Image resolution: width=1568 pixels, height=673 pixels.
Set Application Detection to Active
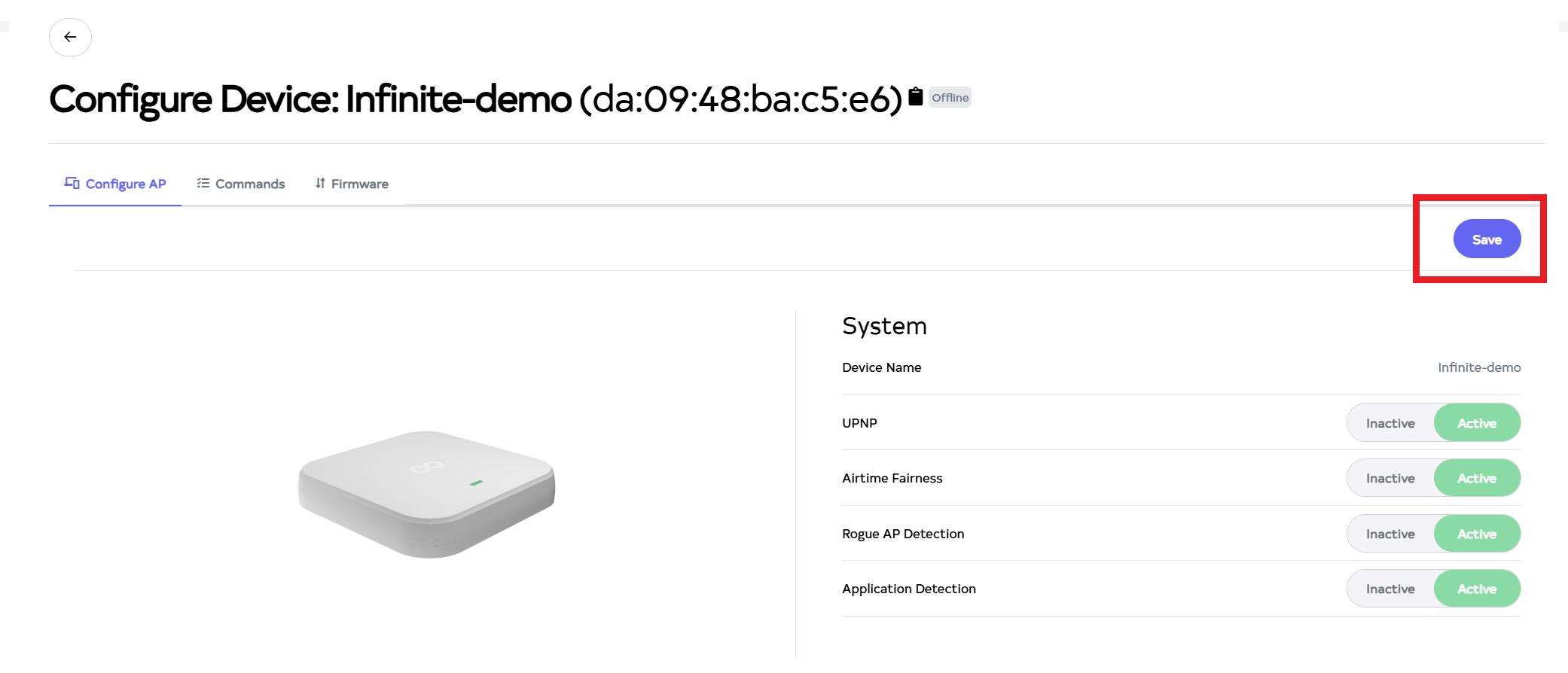(x=1476, y=589)
